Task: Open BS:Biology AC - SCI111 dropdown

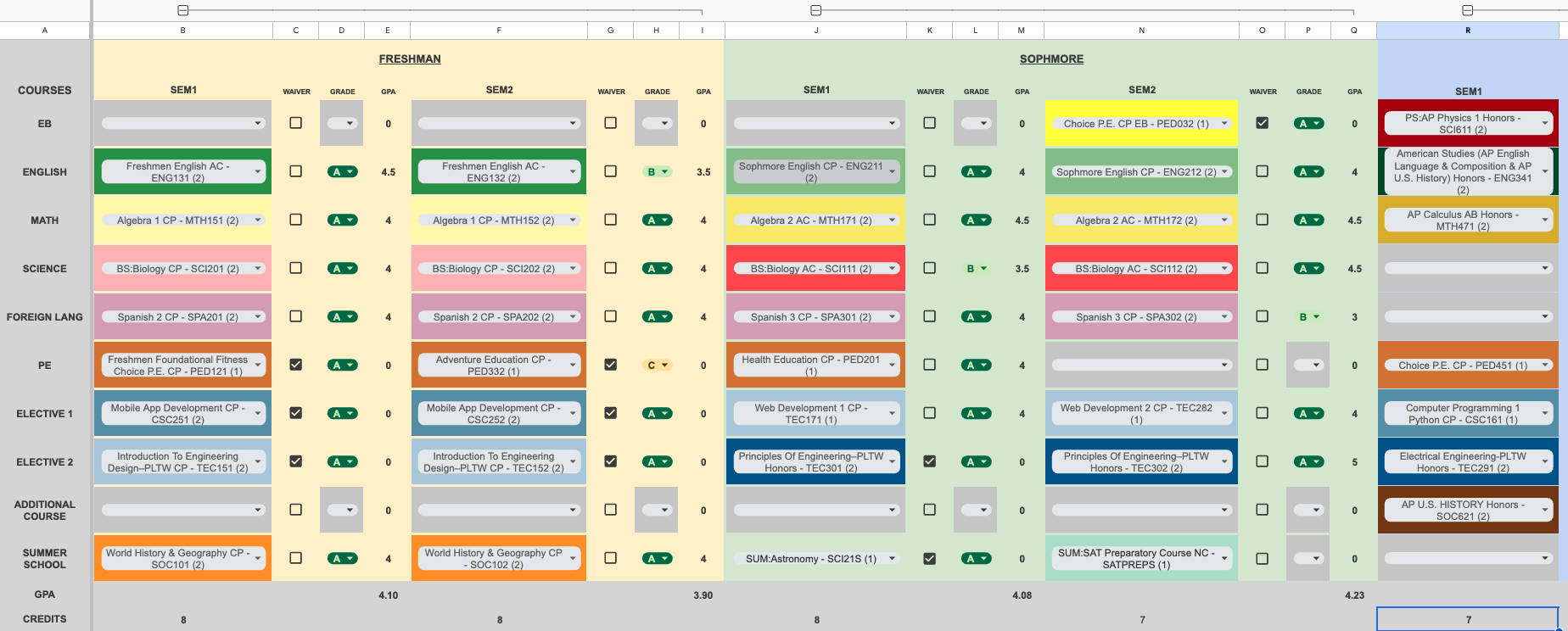Action: pyautogui.click(x=815, y=269)
